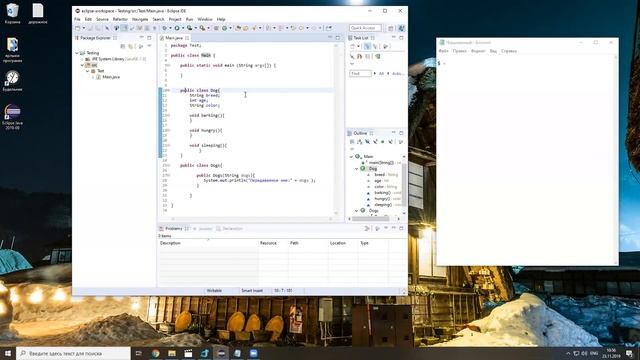Screen dimensions: 640x360
Task: Open the Refactor menu
Action: pyautogui.click(x=120, y=19)
